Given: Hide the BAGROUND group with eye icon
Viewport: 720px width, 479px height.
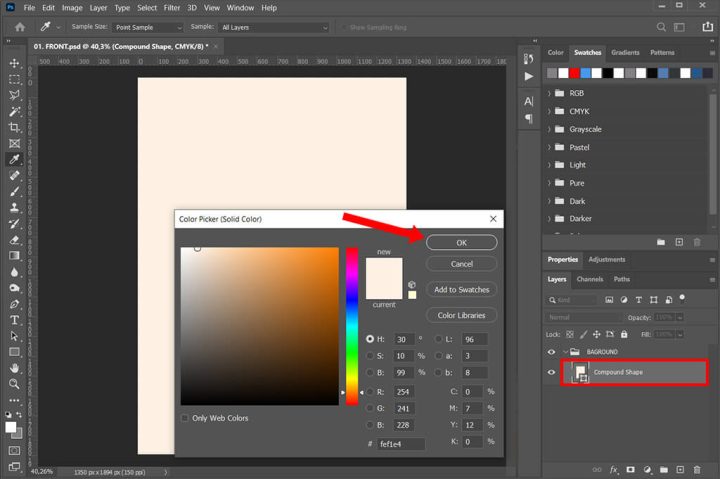Looking at the screenshot, I should click(551, 352).
